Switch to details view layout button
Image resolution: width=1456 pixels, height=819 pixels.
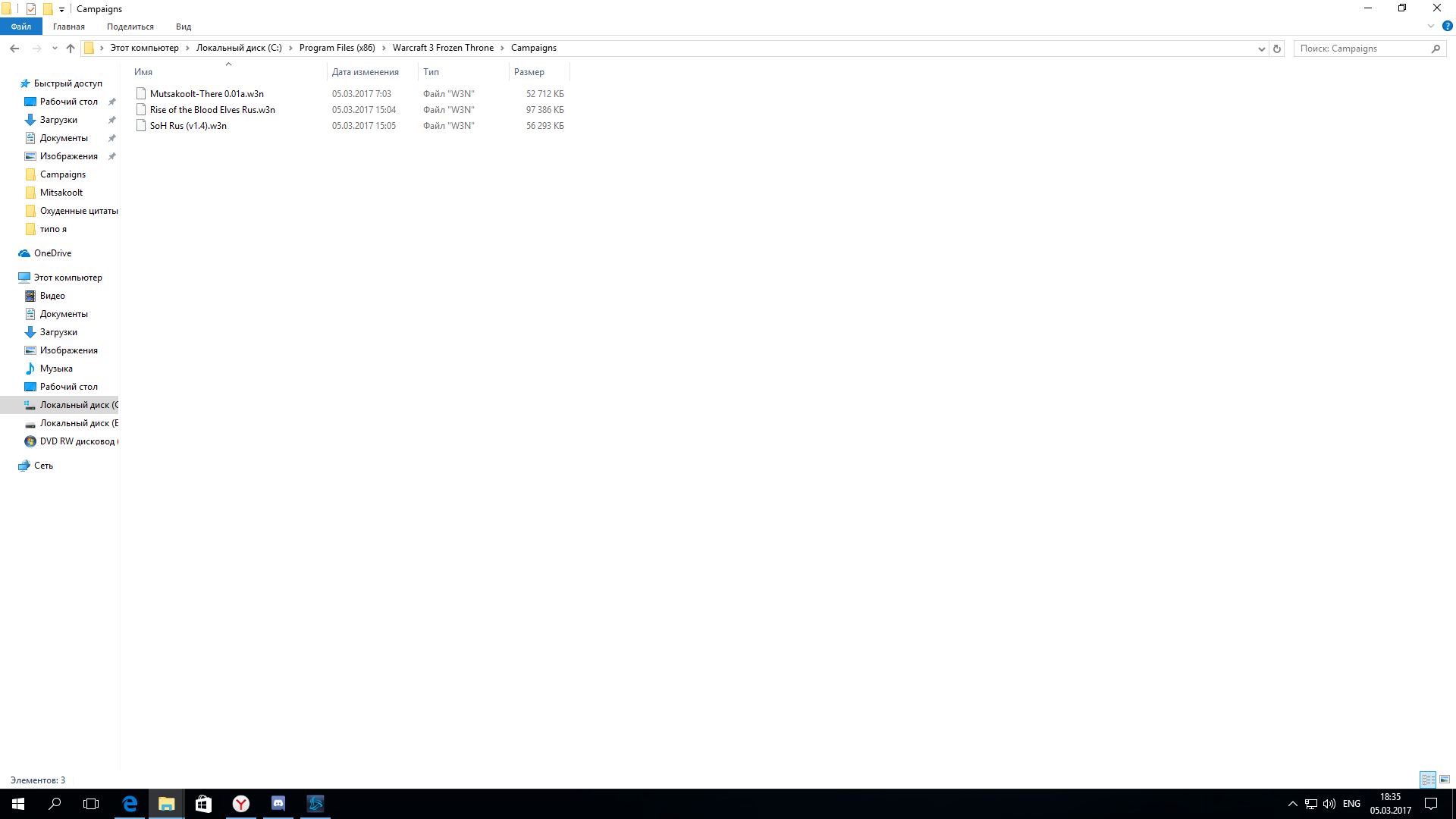coord(1428,780)
